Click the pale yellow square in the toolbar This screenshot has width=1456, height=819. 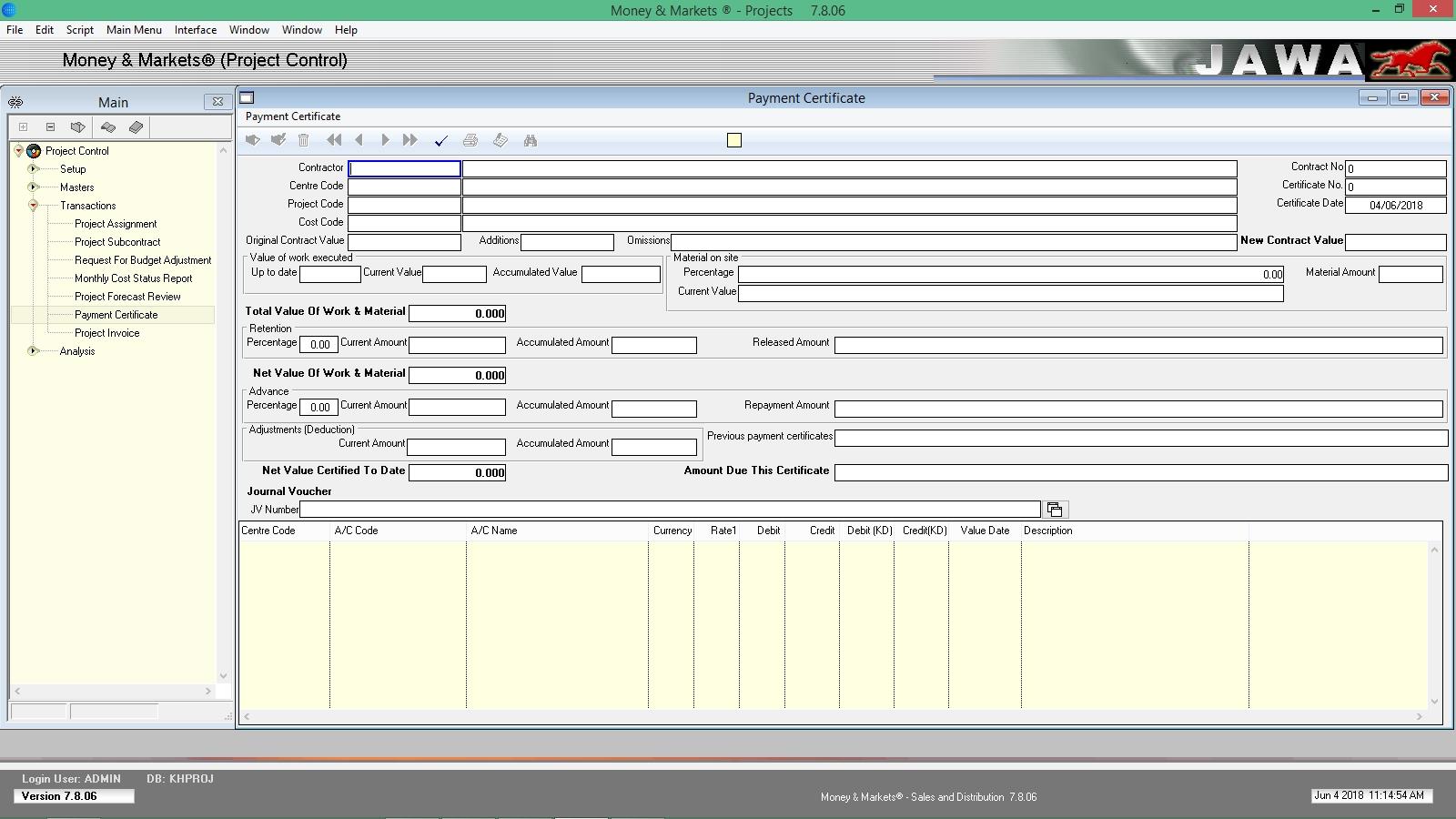coord(734,140)
